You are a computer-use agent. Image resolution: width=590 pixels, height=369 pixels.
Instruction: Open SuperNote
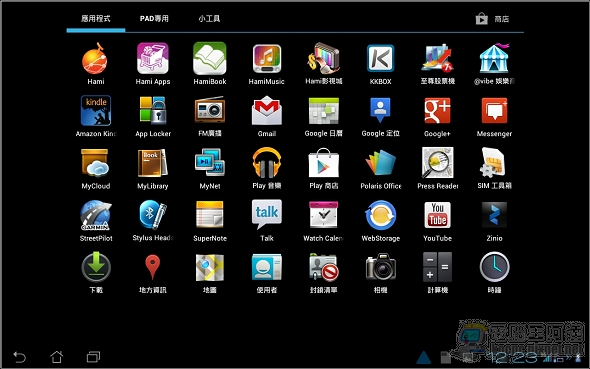(210, 221)
